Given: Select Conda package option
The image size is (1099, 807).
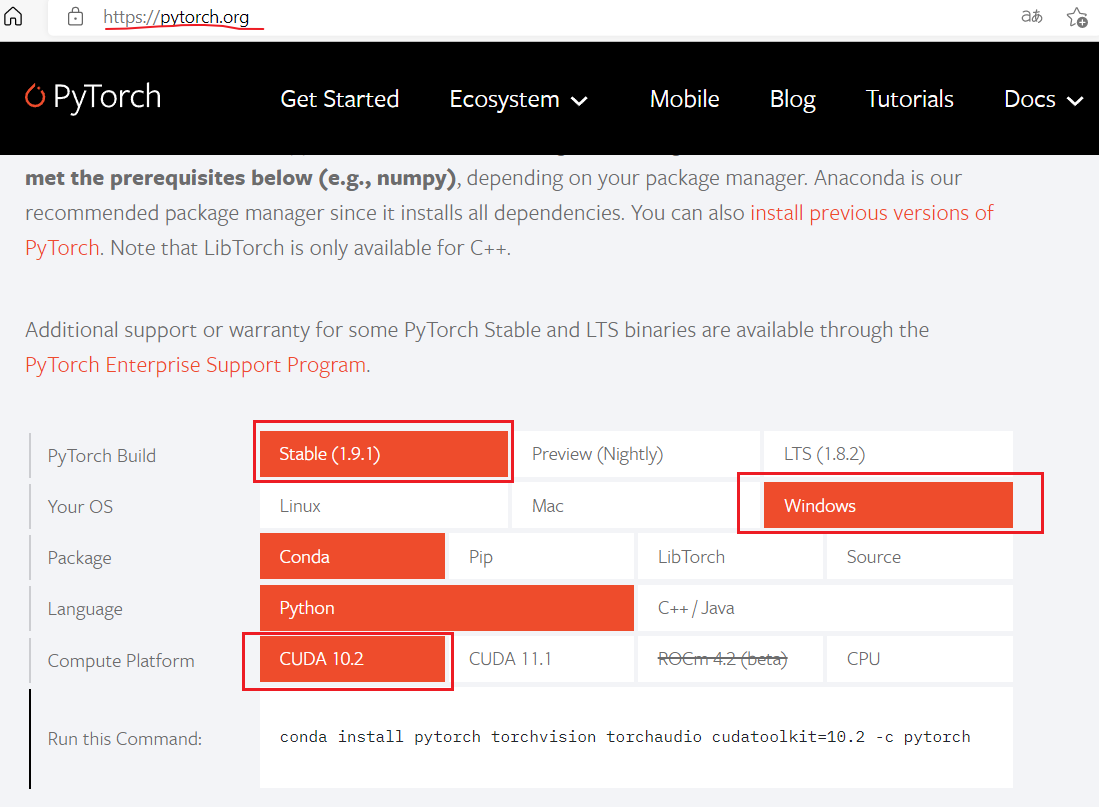Looking at the screenshot, I should tap(352, 556).
